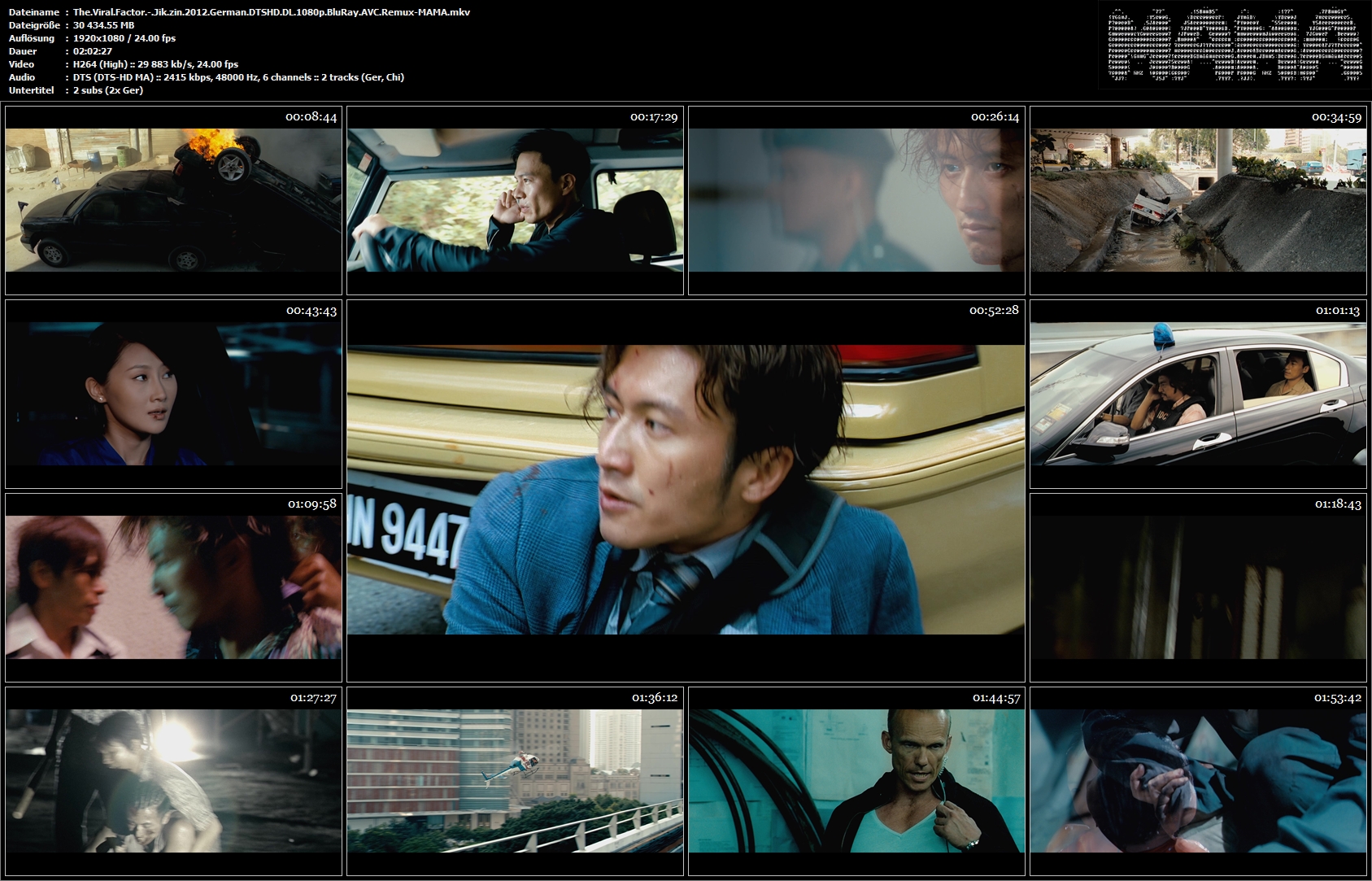
Task: Click the ASCII art logo in the header
Action: click(x=1235, y=44)
